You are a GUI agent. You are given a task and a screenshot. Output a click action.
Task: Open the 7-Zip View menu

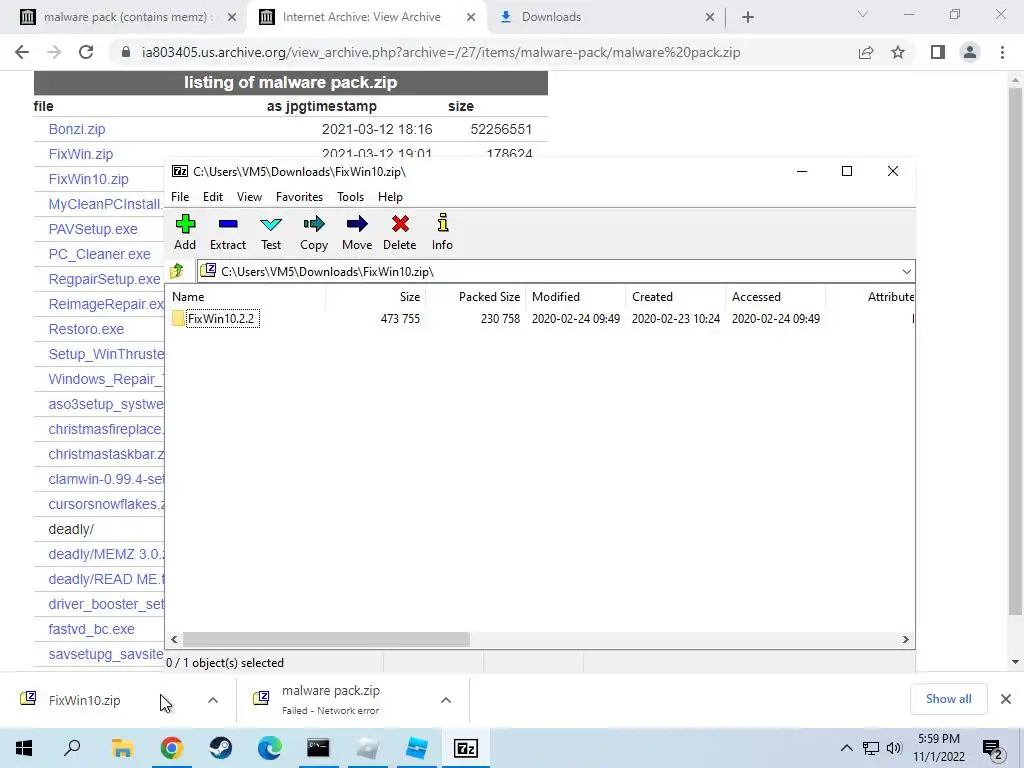[249, 197]
